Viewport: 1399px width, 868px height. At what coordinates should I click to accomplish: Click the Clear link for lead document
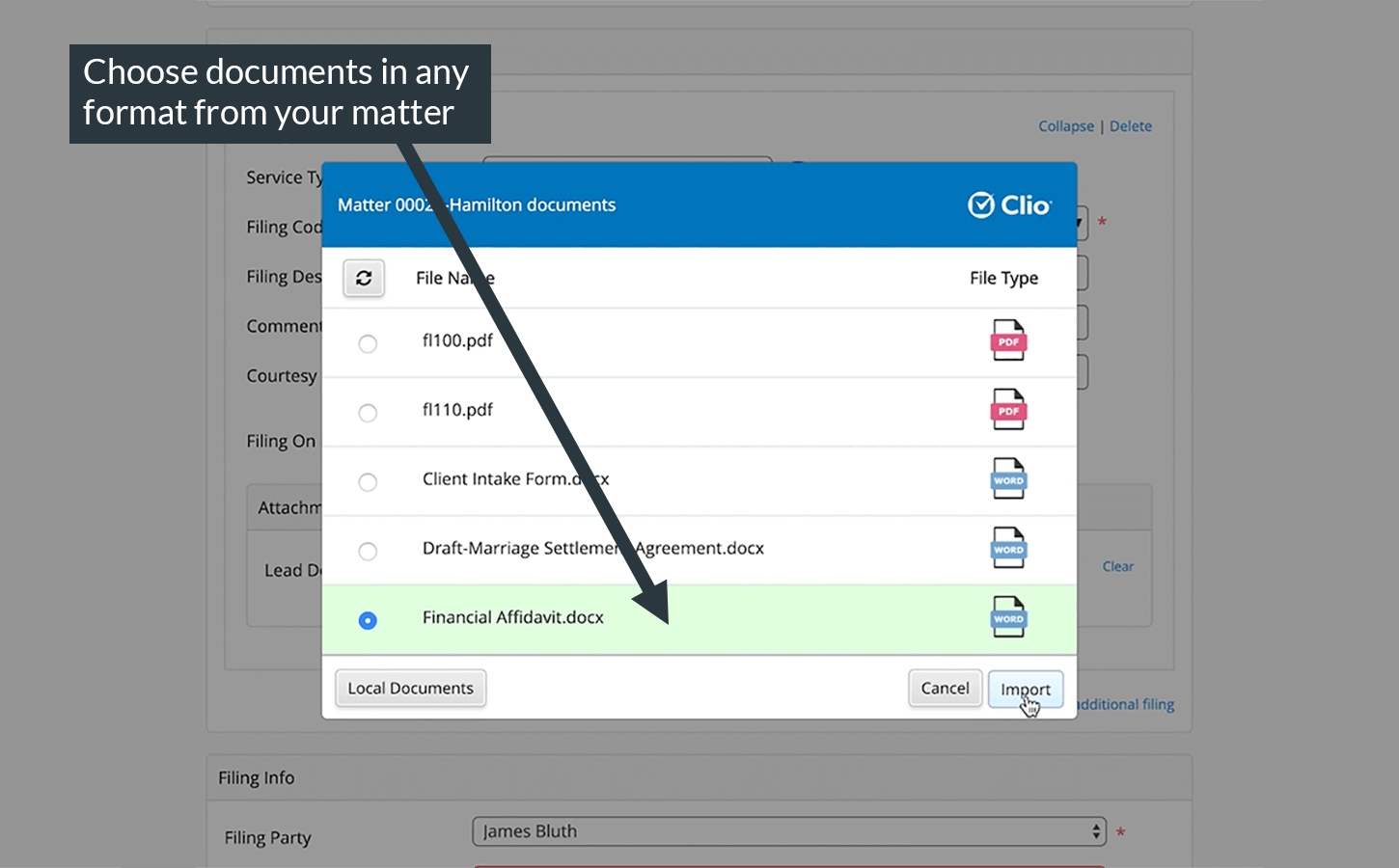click(x=1117, y=566)
